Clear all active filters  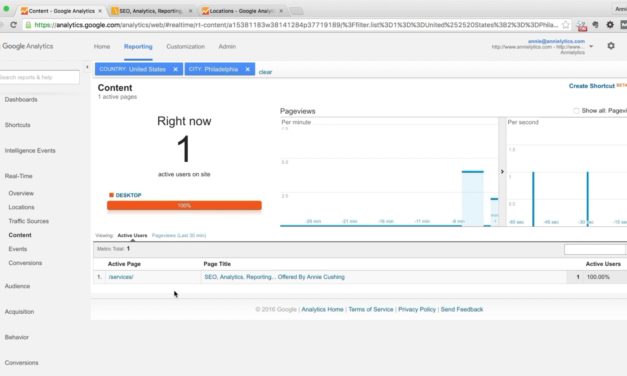click(265, 72)
